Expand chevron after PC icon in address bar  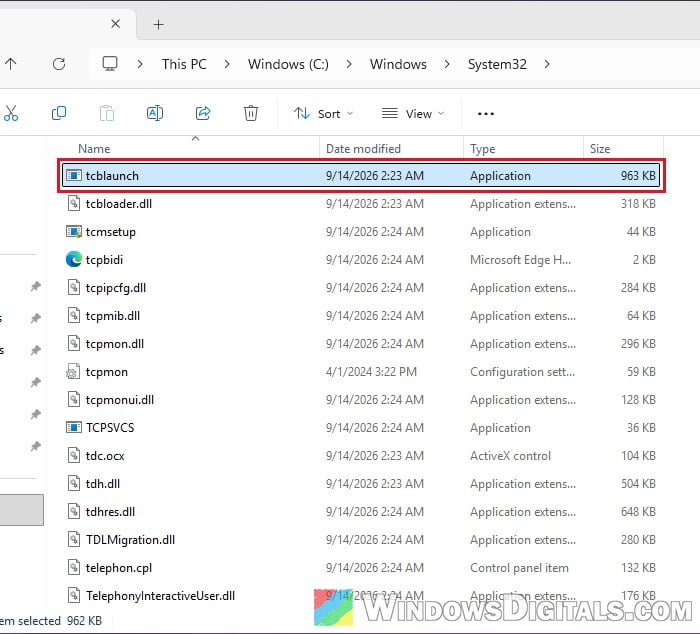coord(140,64)
